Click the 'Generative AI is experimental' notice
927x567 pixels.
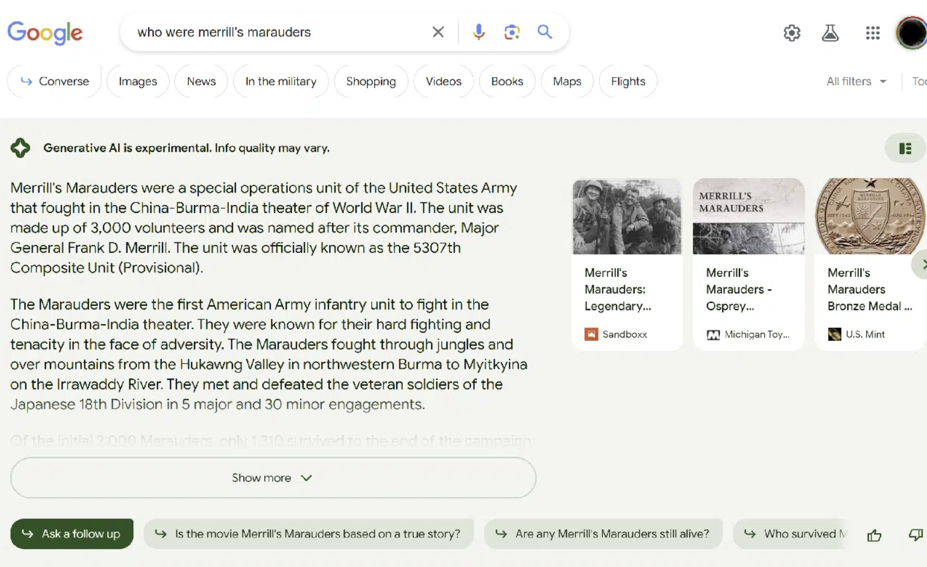186,148
